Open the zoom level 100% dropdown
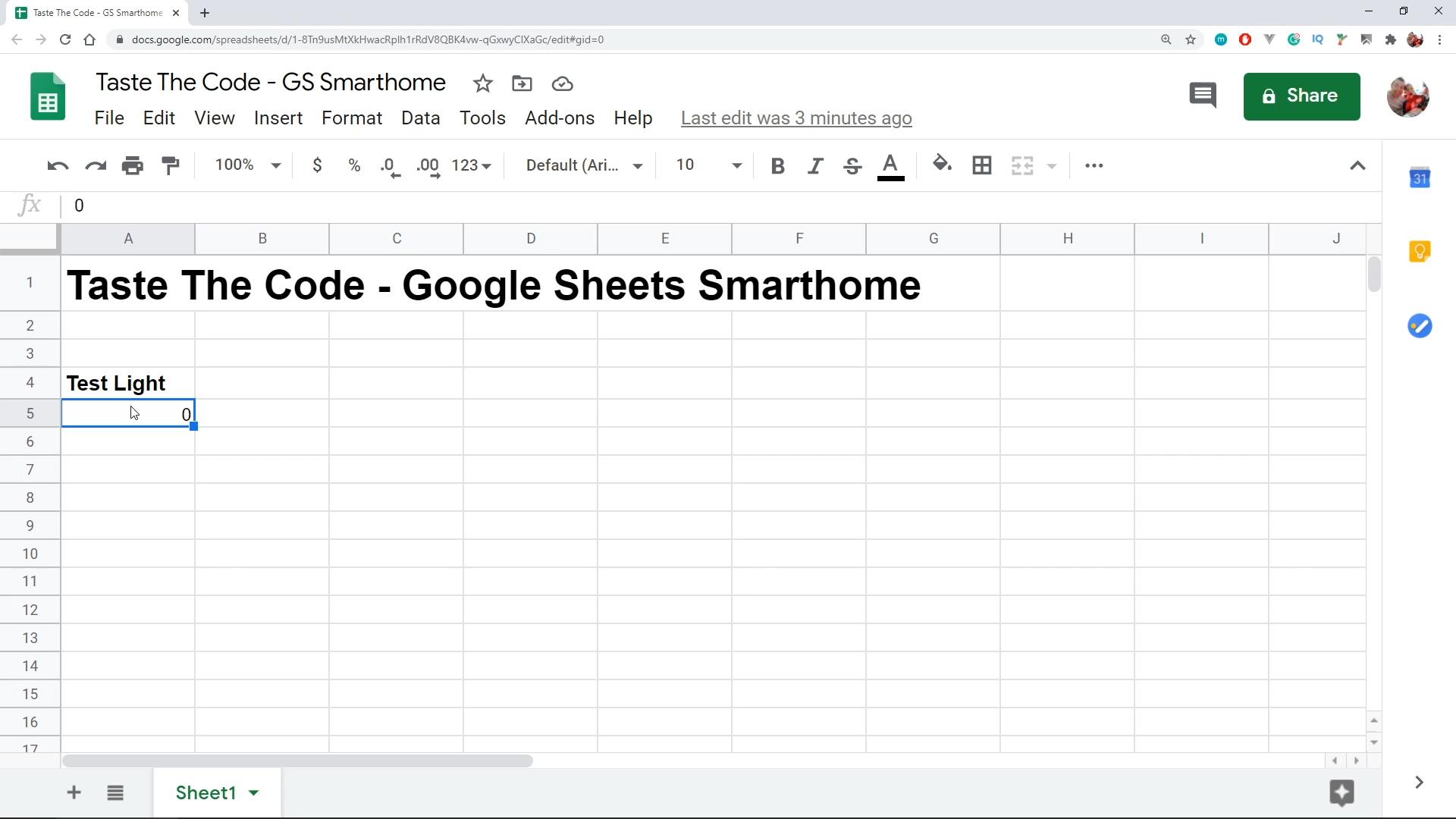 (x=248, y=165)
